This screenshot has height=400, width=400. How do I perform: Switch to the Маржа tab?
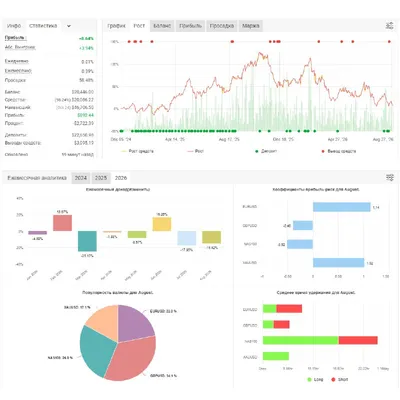tap(251, 26)
